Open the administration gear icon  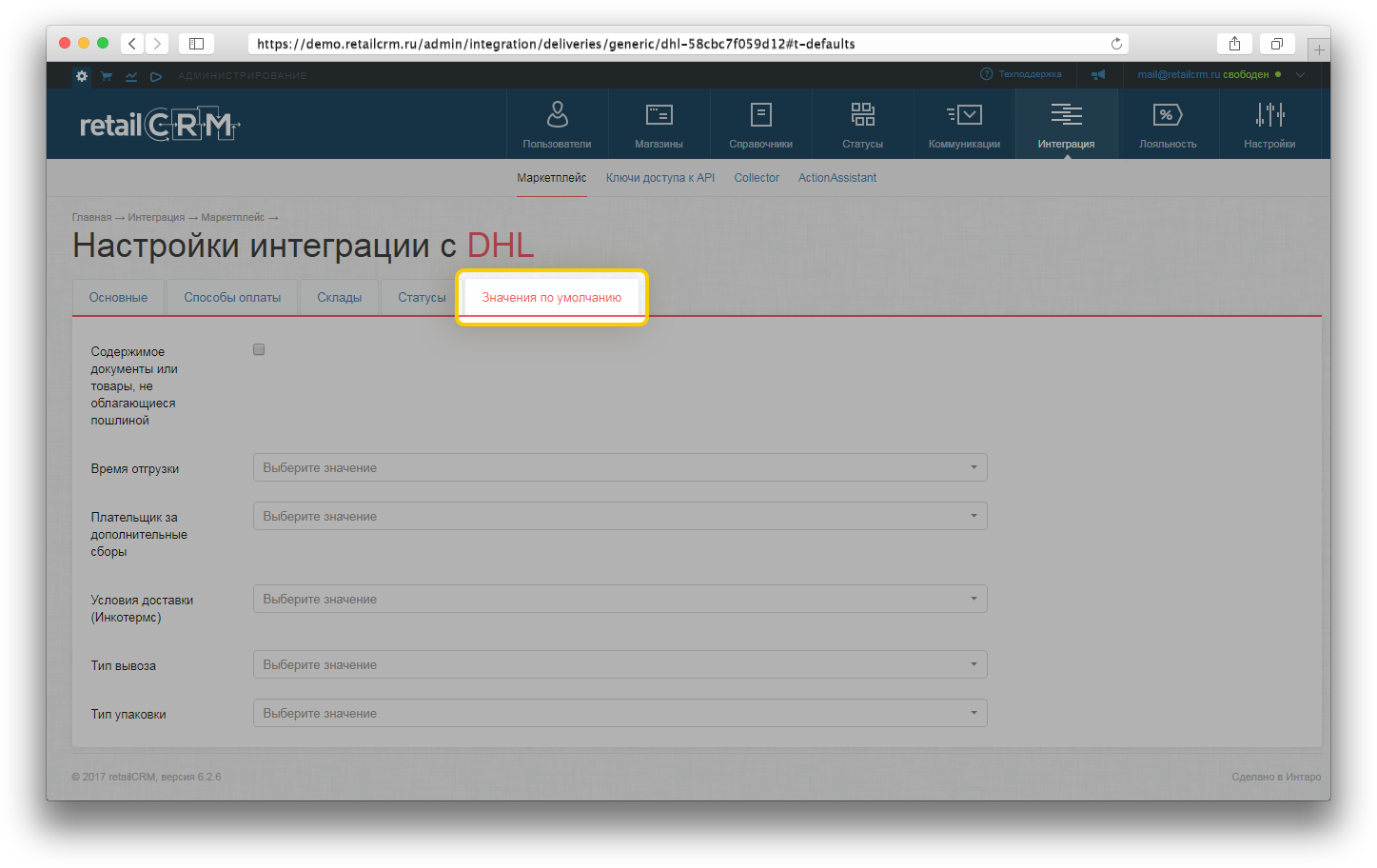coord(82,76)
